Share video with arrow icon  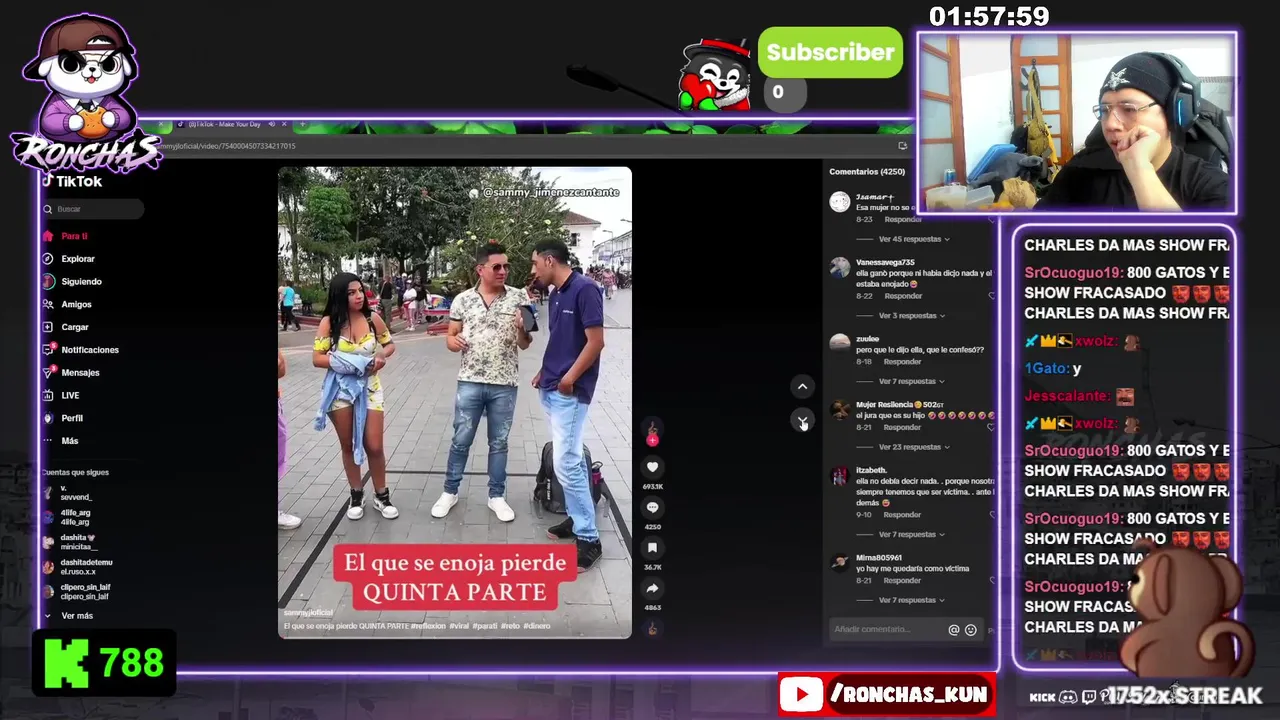click(x=652, y=589)
